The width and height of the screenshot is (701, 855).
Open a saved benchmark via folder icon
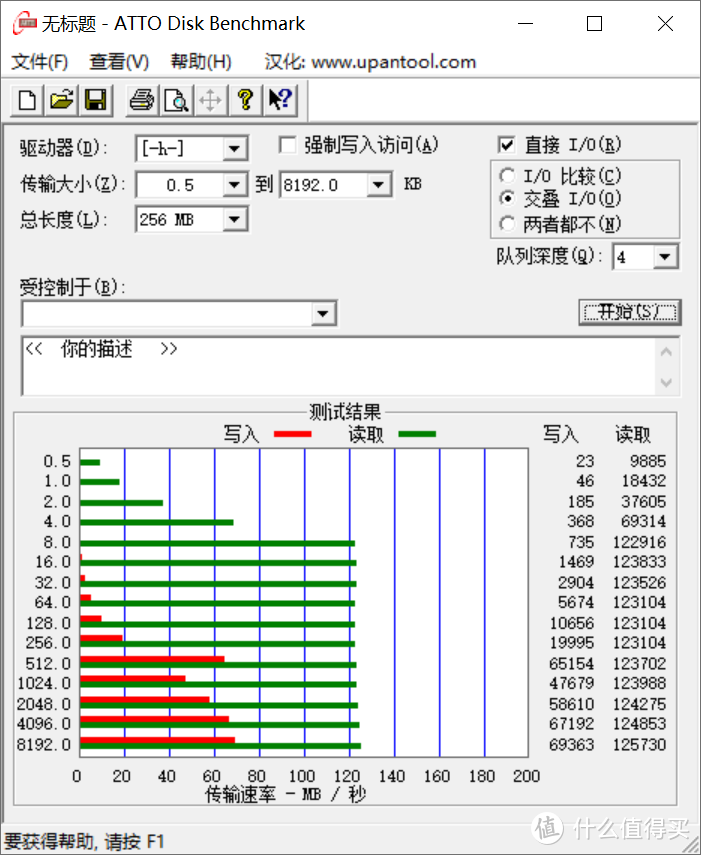tap(61, 100)
